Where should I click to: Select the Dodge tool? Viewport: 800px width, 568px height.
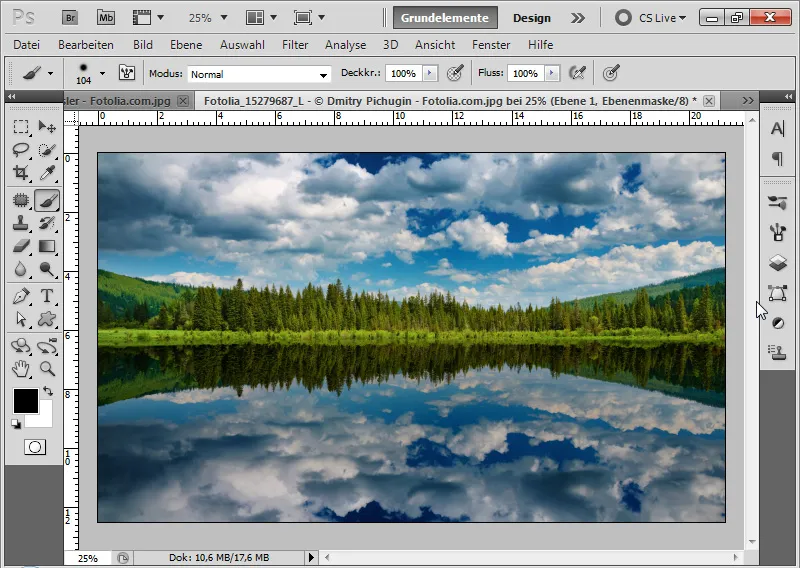point(47,269)
